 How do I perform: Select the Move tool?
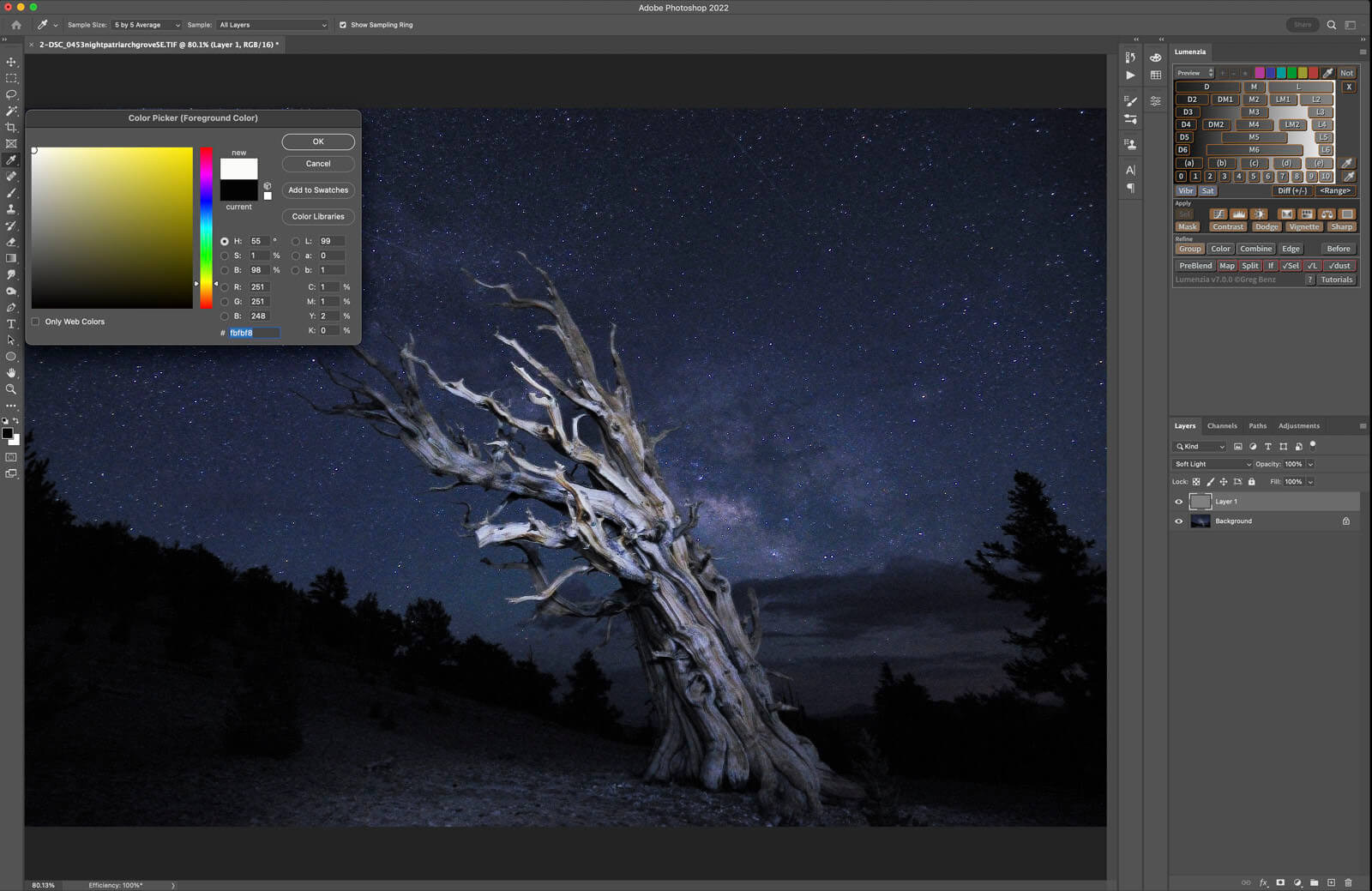pyautogui.click(x=11, y=62)
